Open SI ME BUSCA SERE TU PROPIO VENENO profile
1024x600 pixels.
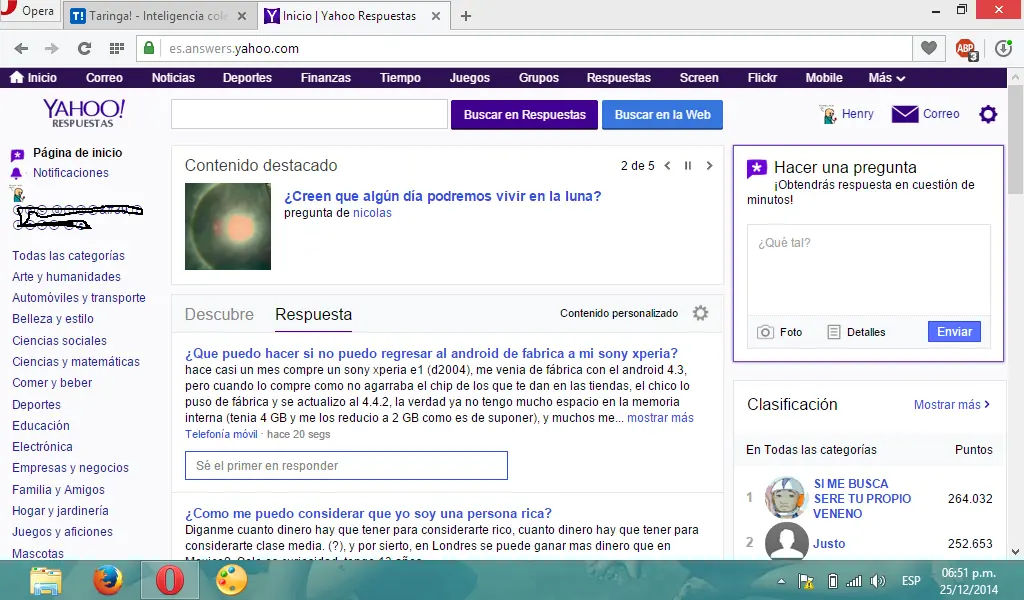point(862,499)
